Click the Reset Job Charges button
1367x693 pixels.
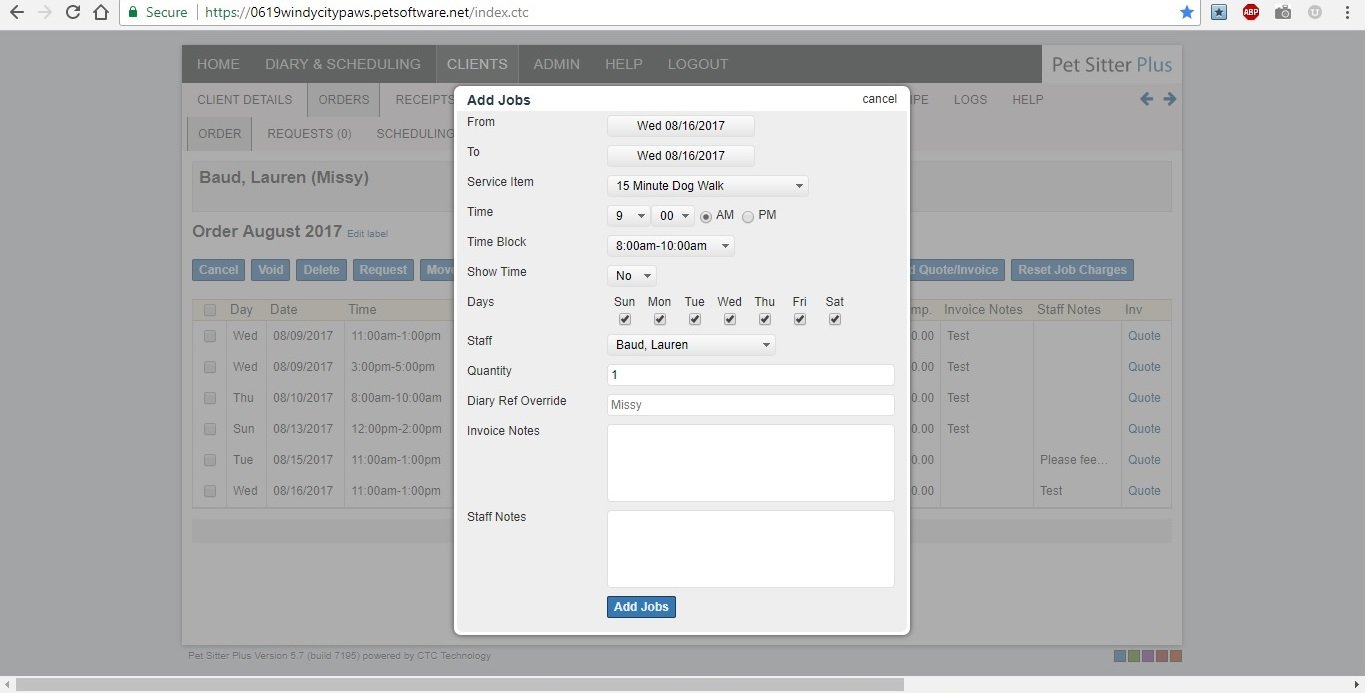[1072, 270]
